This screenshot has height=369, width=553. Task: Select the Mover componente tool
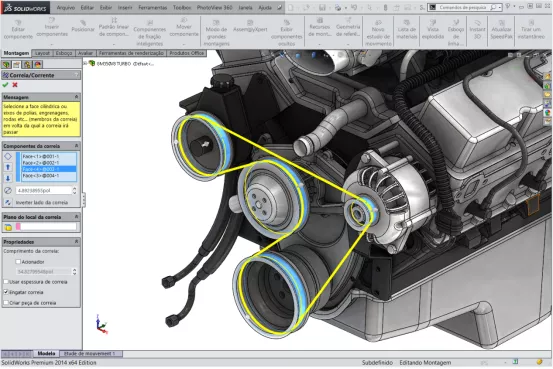coord(184,28)
